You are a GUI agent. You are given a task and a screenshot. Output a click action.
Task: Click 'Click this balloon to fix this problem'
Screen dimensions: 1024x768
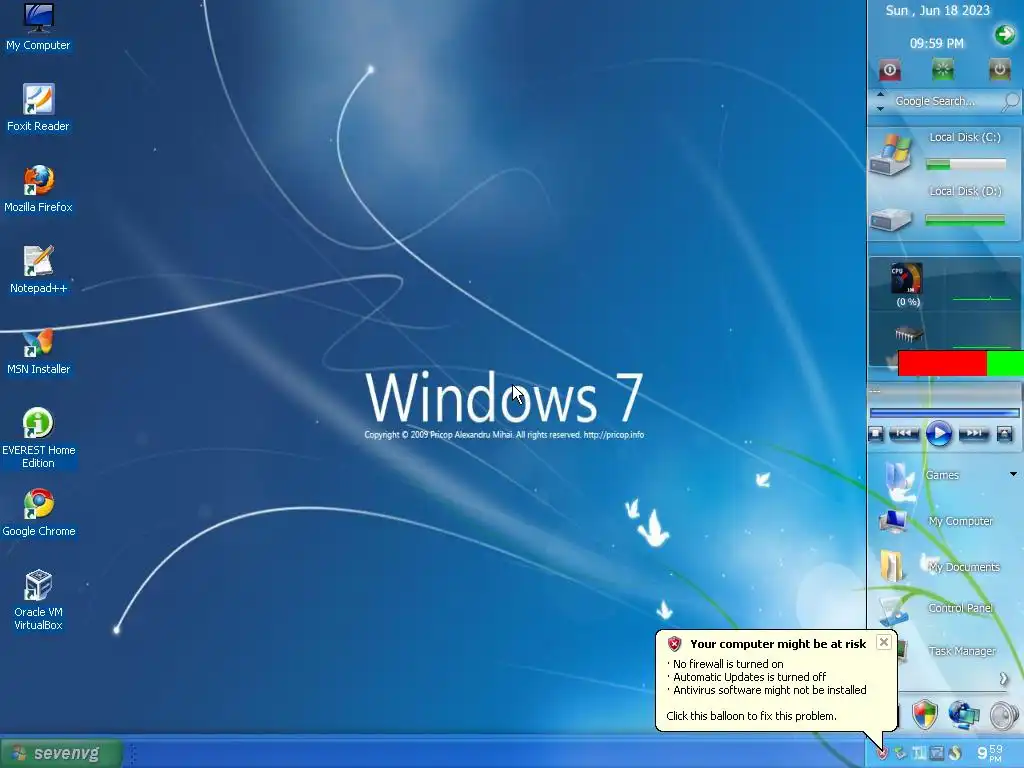pos(751,716)
